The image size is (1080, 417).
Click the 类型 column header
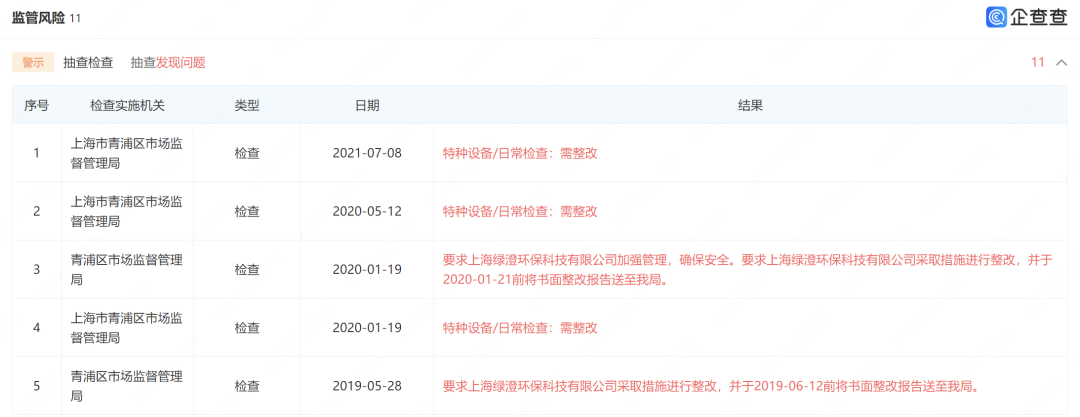[x=247, y=105]
